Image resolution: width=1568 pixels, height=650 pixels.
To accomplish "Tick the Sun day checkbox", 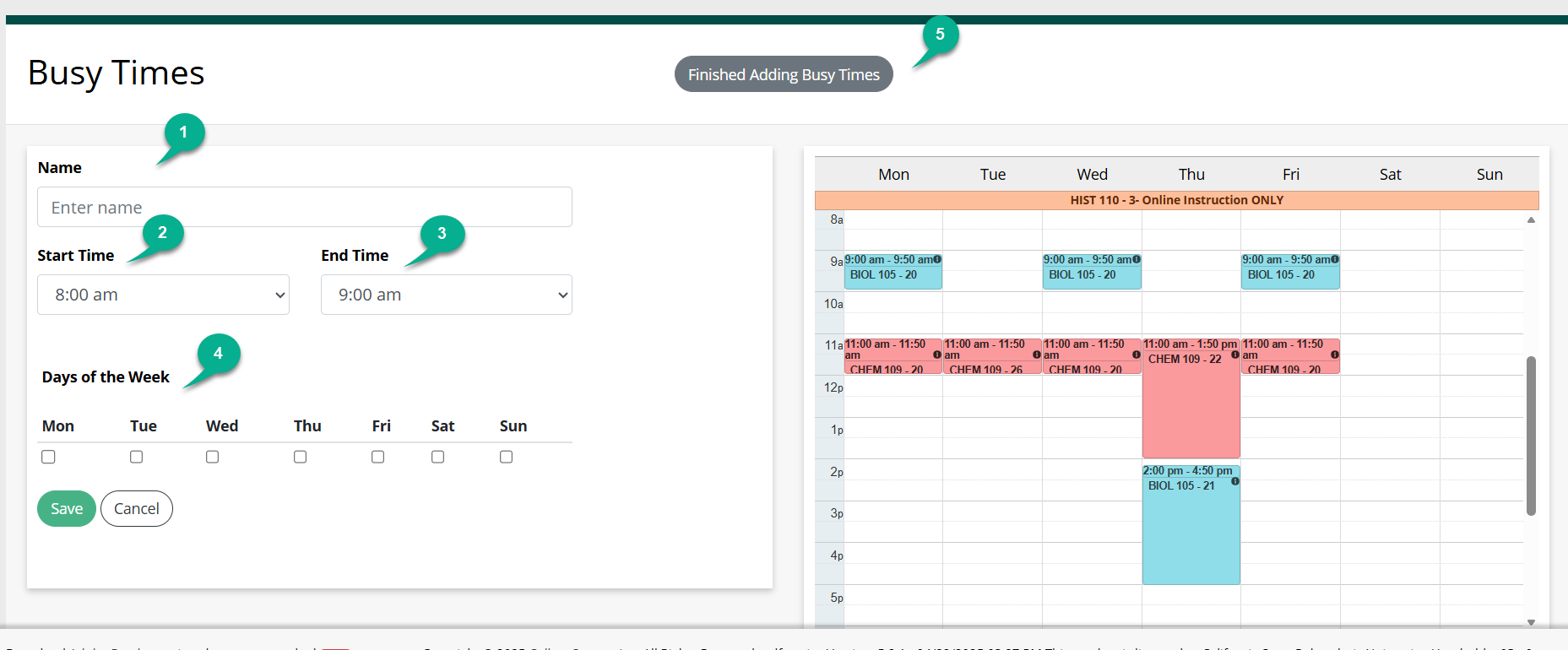I will [506, 457].
